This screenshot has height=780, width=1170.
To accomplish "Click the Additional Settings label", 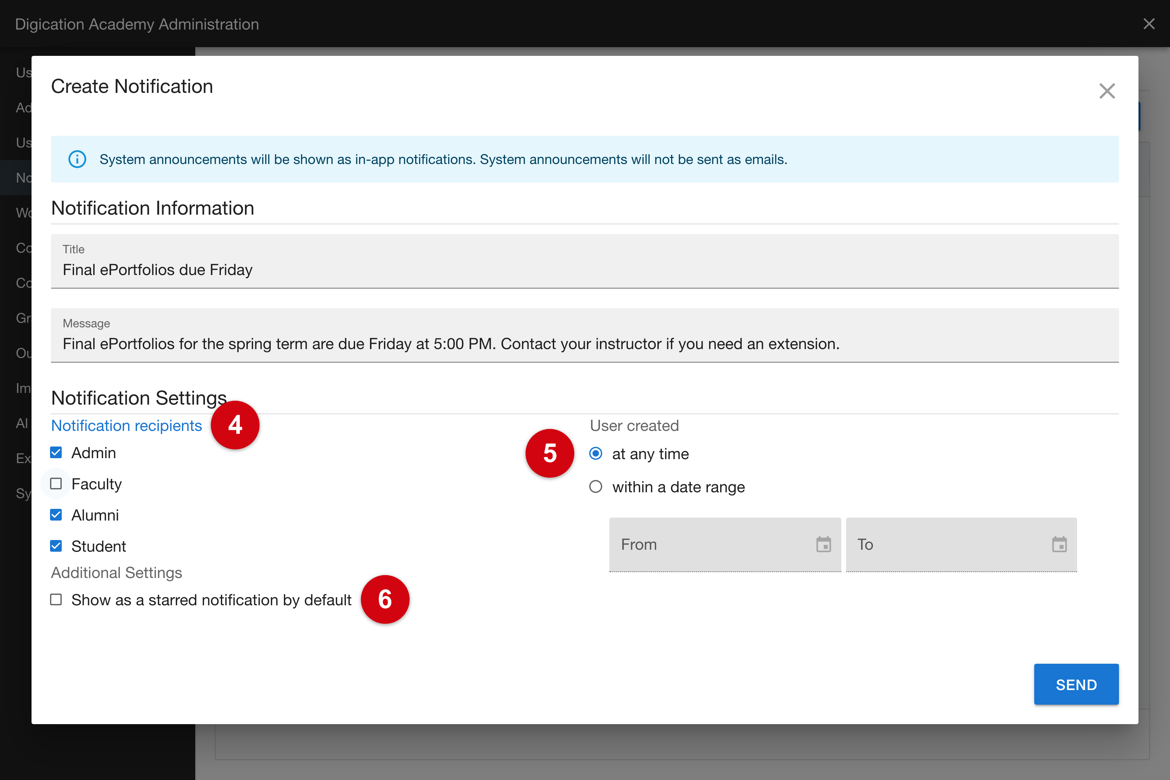I will pyautogui.click(x=116, y=572).
